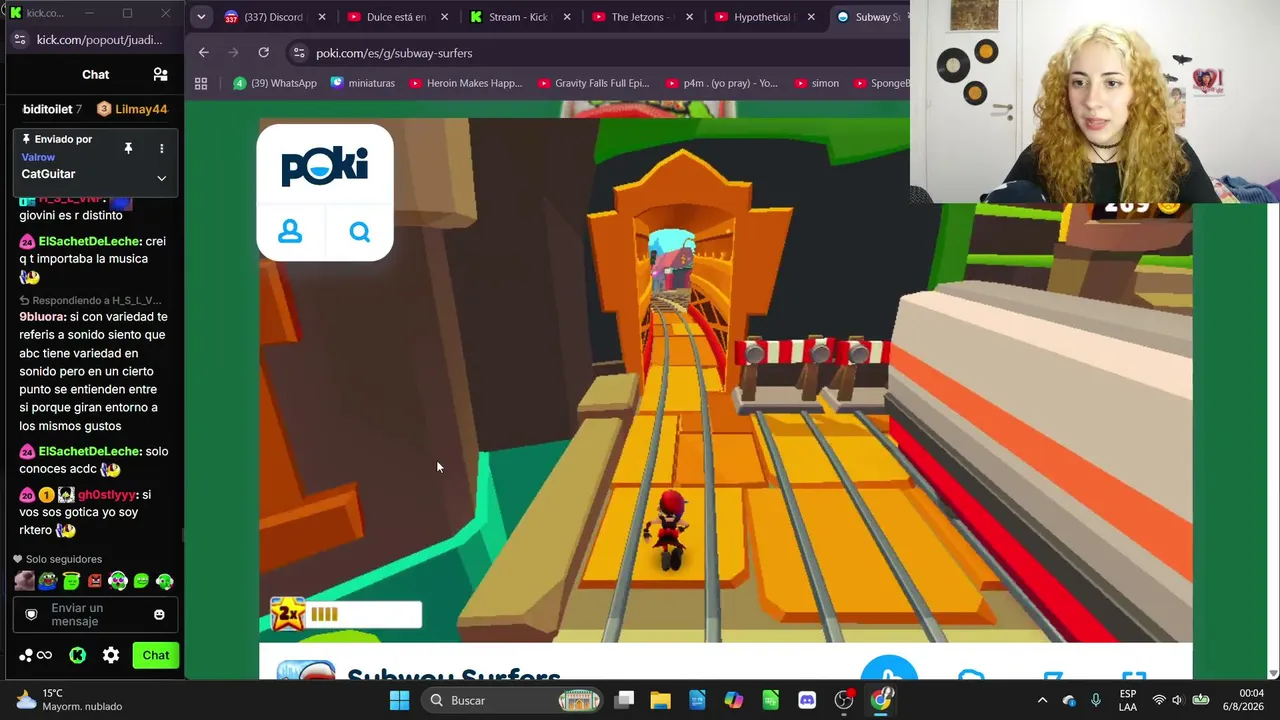This screenshot has height=720, width=1280.
Task: Expand the pinned CatGuitar message
Action: coord(161,178)
